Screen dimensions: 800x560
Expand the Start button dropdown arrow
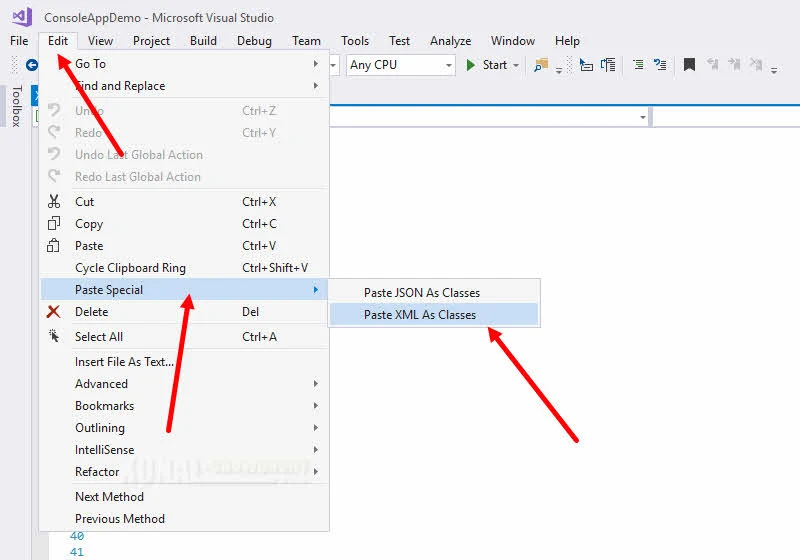pyautogui.click(x=516, y=65)
